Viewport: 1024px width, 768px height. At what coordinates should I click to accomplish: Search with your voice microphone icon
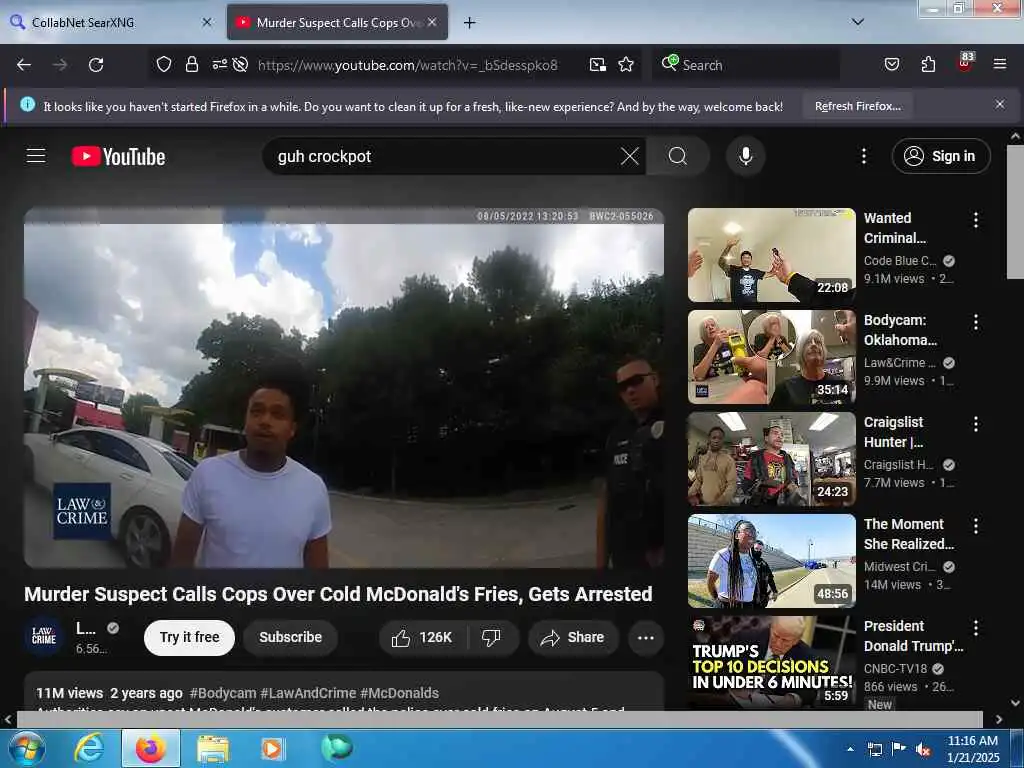[x=745, y=156]
